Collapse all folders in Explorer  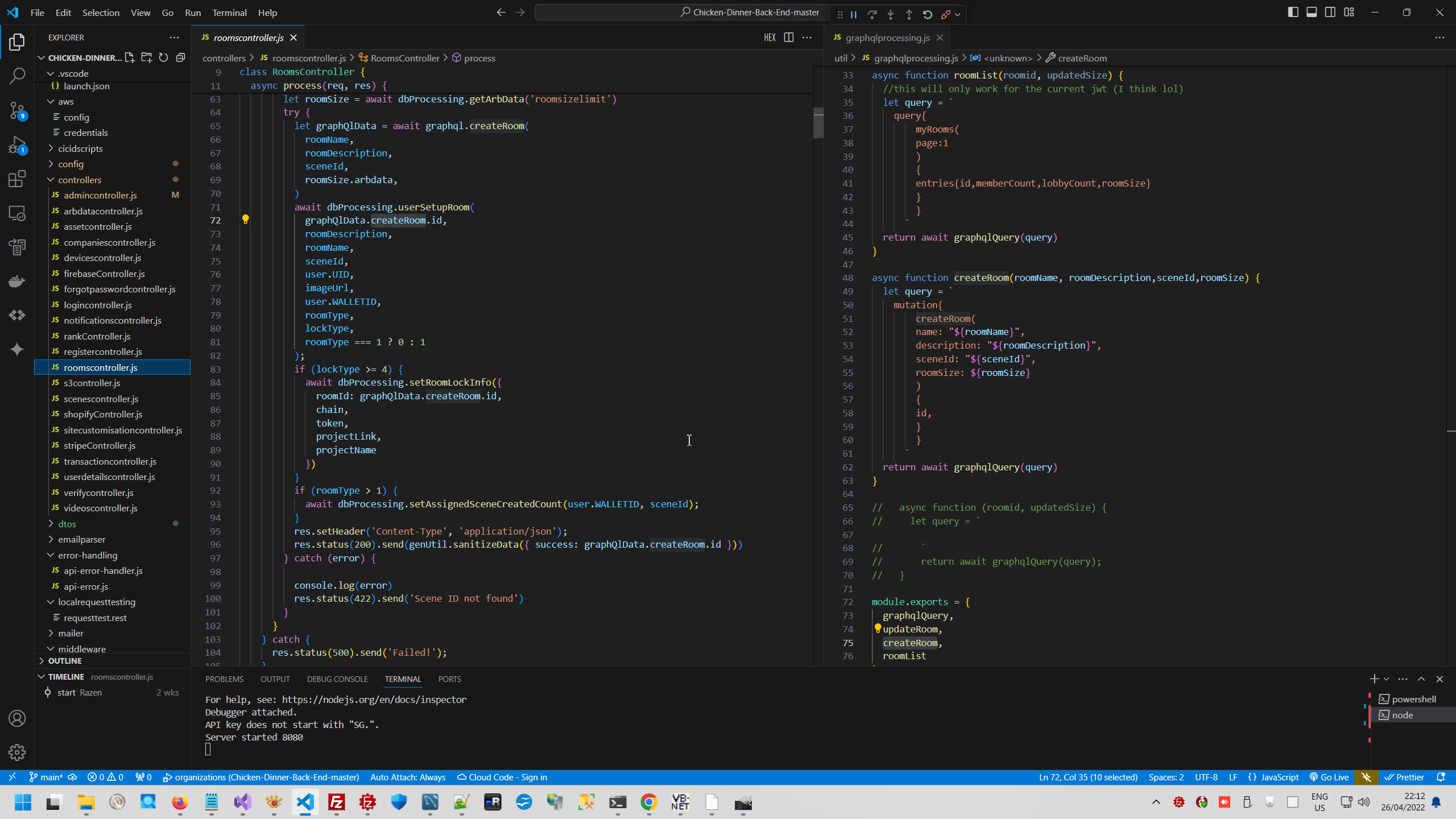[181, 57]
